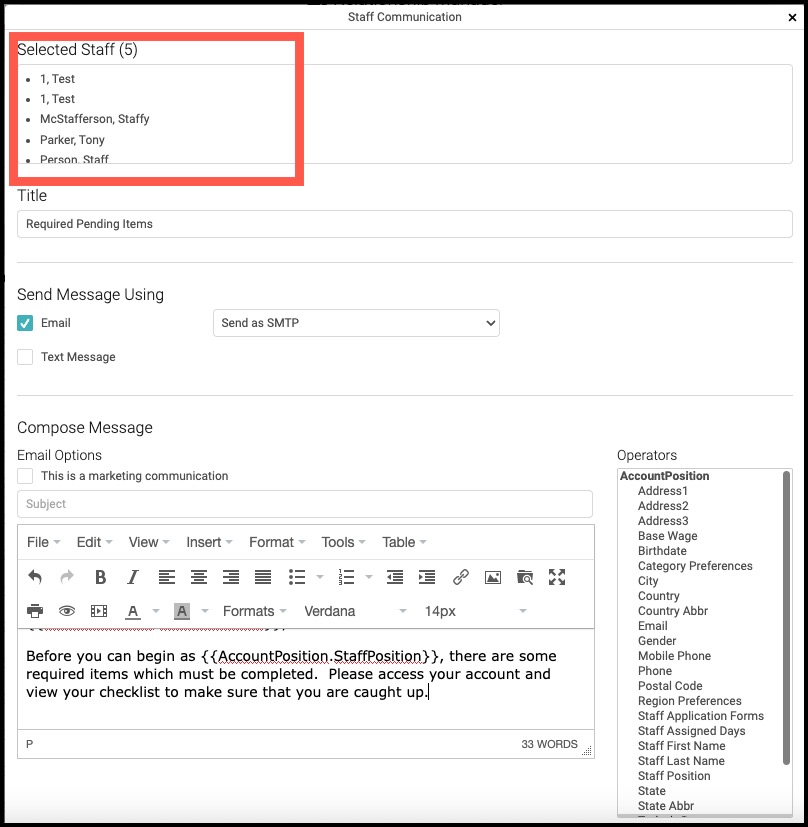808x827 pixels.
Task: Center align the text
Action: pyautogui.click(x=199, y=577)
